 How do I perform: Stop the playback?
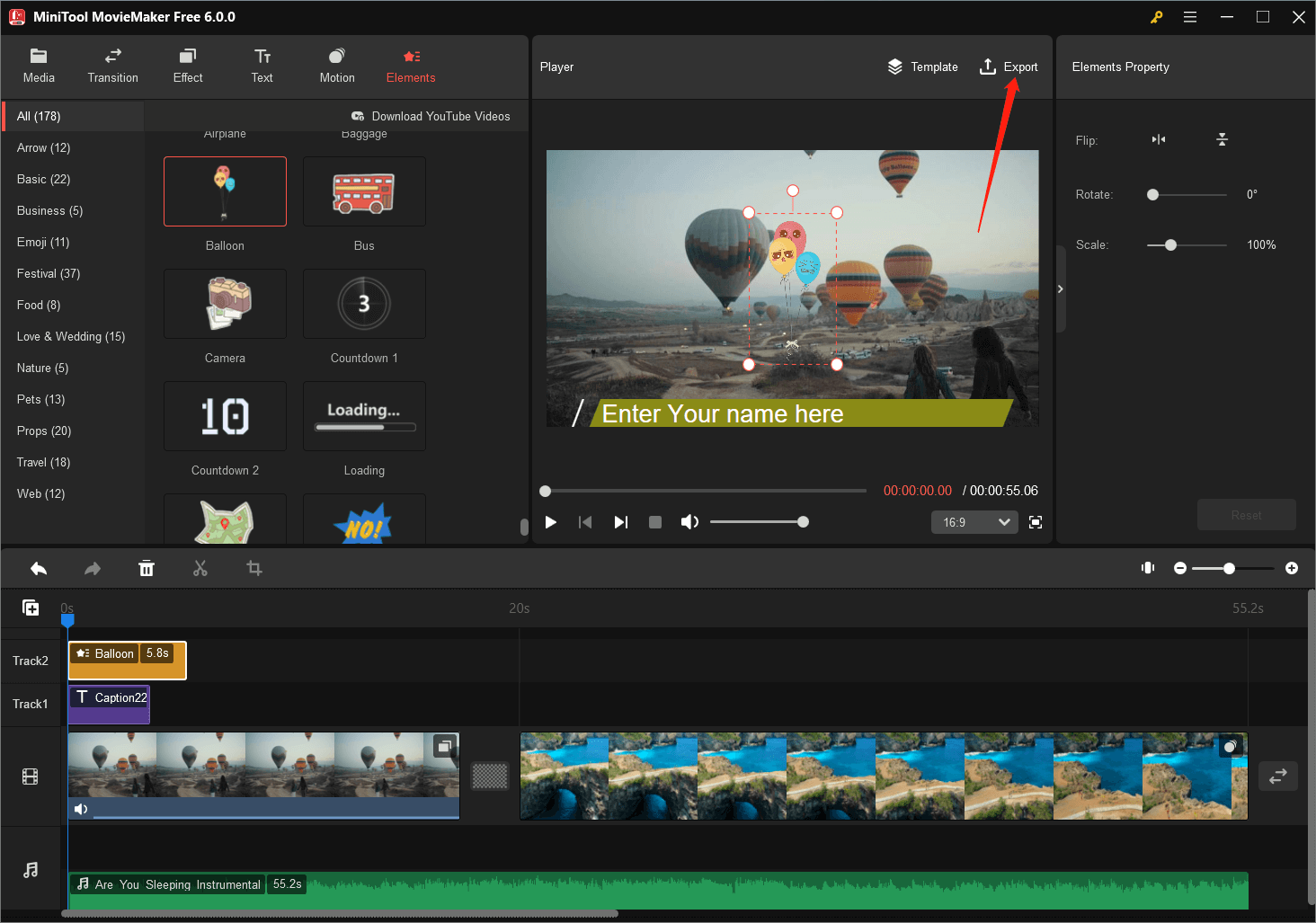click(x=655, y=522)
